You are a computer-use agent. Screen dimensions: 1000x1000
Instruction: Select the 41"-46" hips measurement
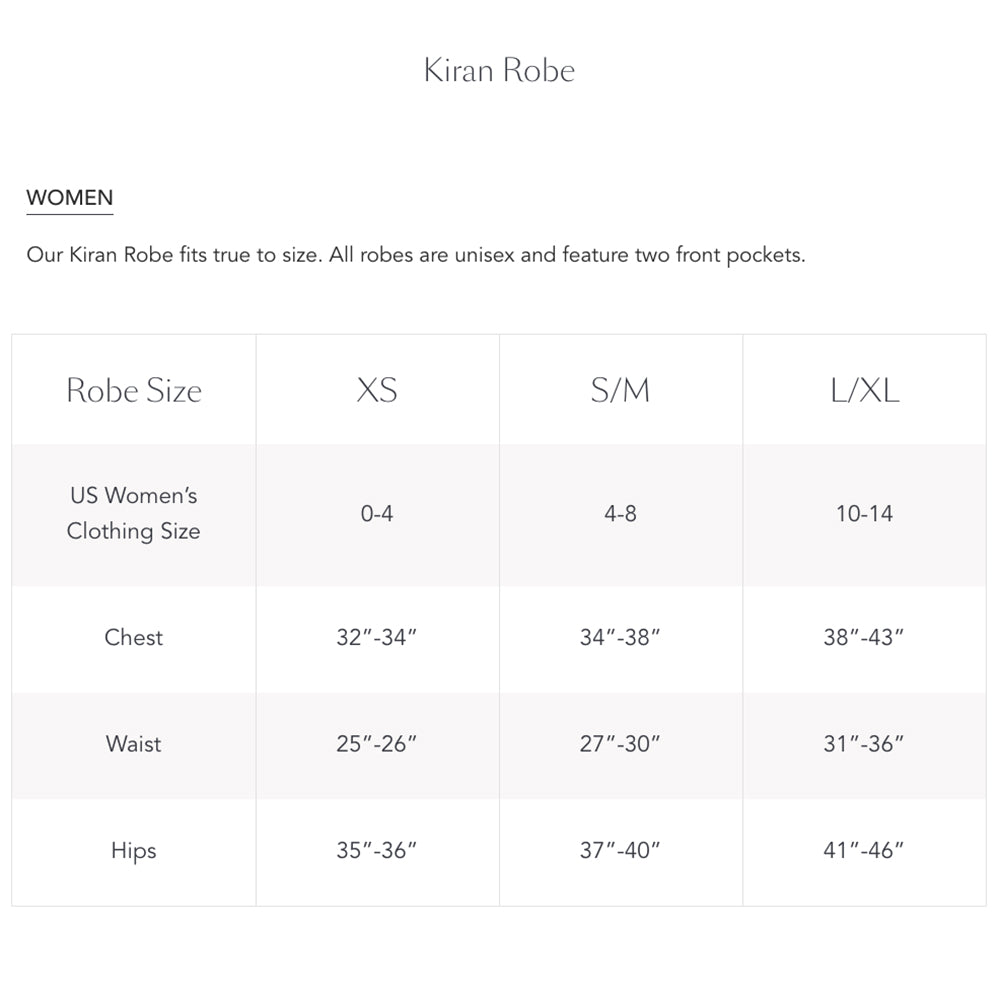864,852
